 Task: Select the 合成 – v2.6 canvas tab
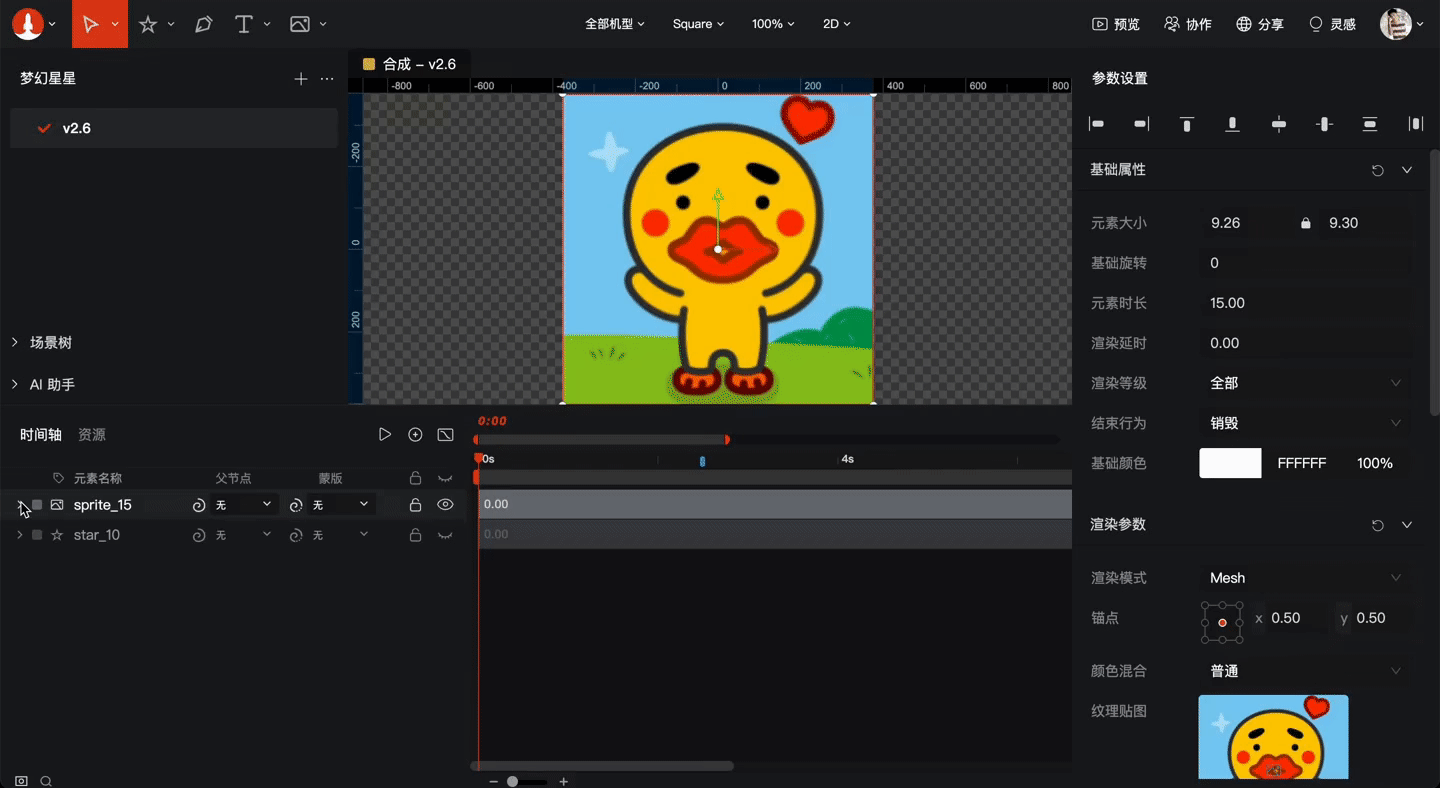pyautogui.click(x=410, y=64)
